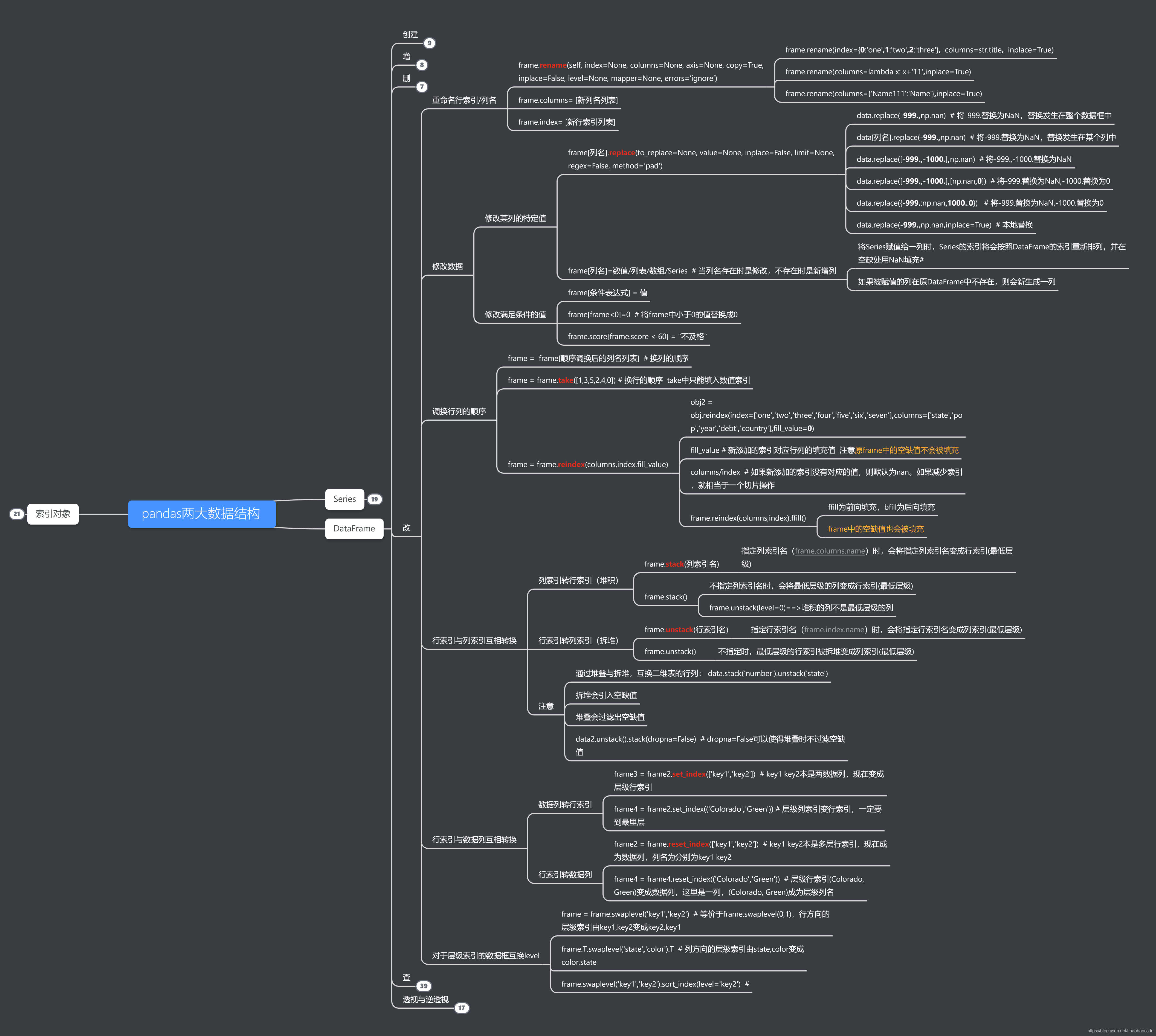Click 堆叠会过滤出空缺值 note
The height and width of the screenshot is (1036, 1156).
[x=610, y=717]
